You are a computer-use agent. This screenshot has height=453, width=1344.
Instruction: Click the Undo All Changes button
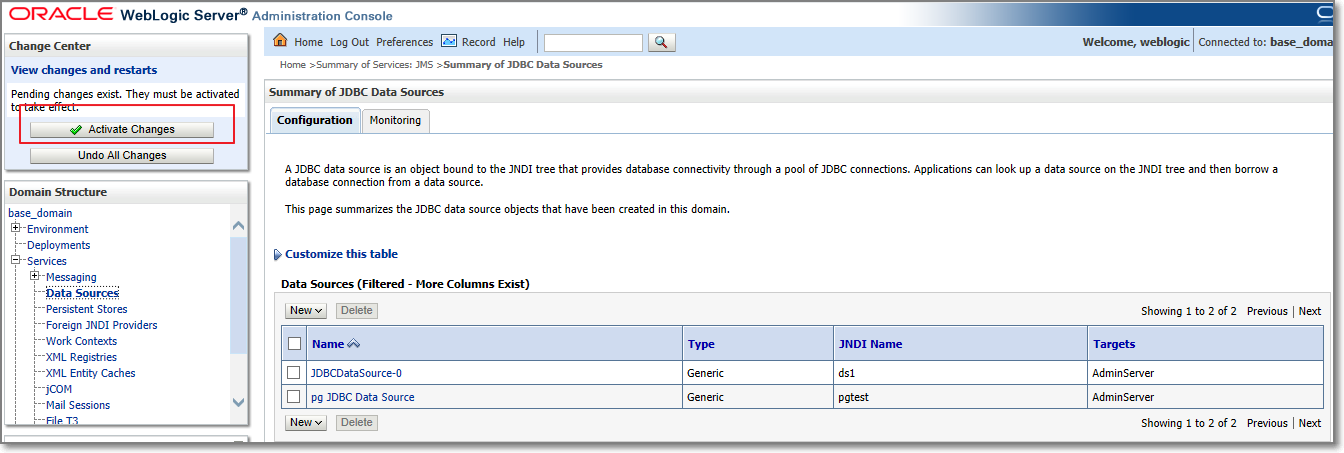click(x=122, y=156)
